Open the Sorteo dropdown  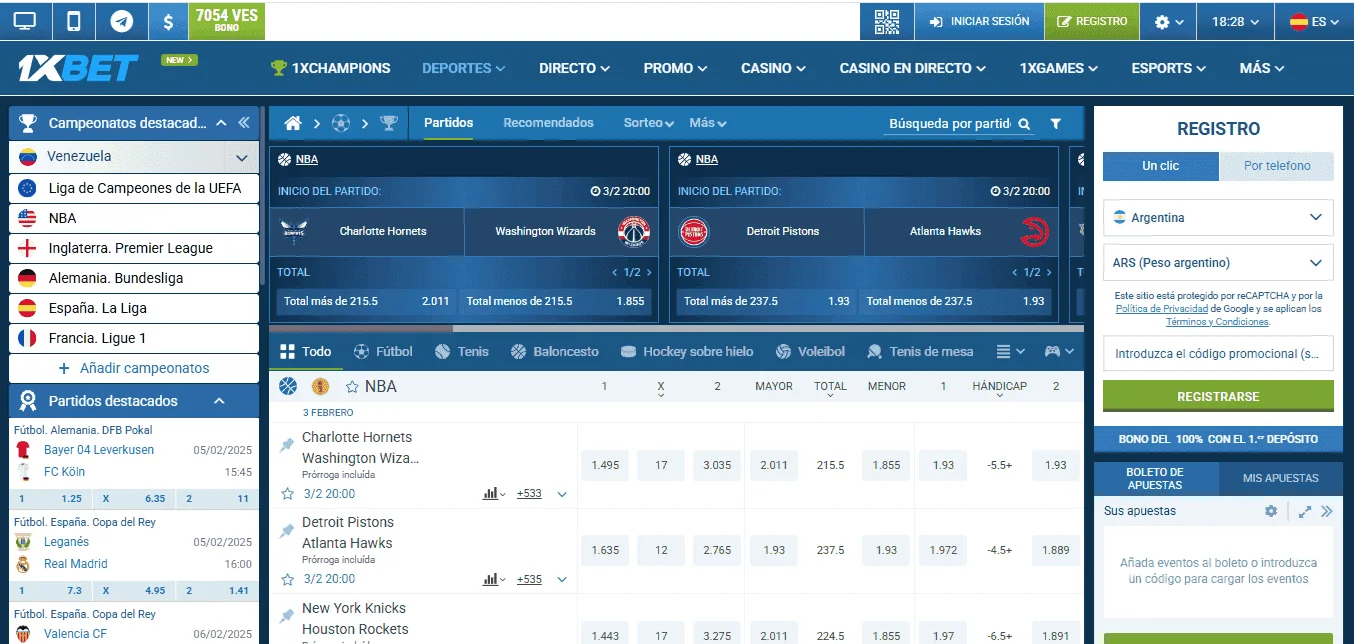tap(649, 123)
